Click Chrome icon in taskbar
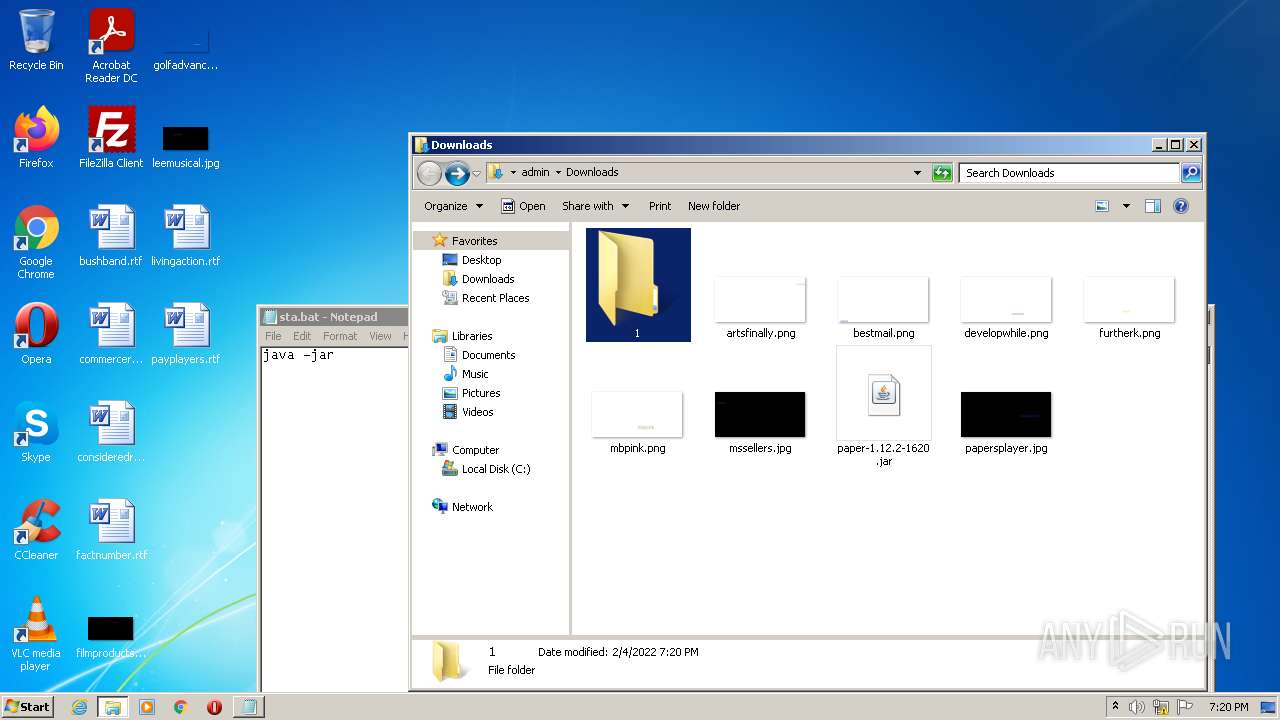Viewport: 1280px width, 720px height. (181, 707)
